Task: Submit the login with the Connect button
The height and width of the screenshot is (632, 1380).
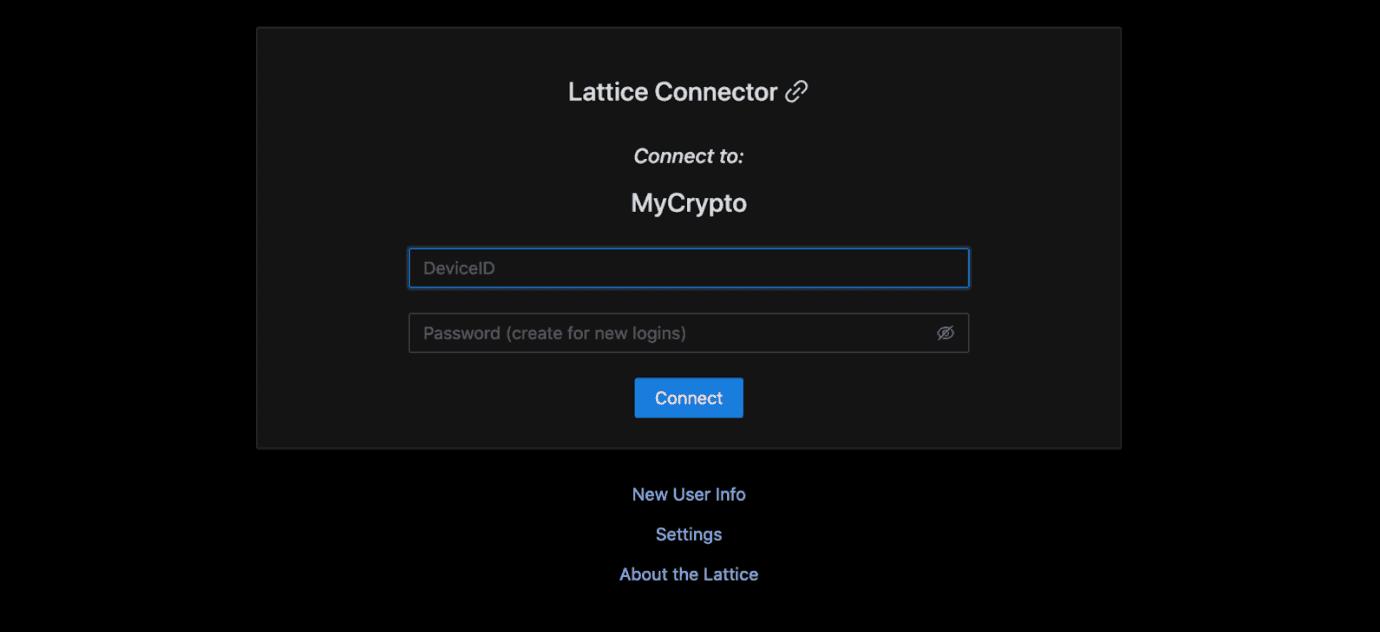Action: pyautogui.click(x=689, y=398)
